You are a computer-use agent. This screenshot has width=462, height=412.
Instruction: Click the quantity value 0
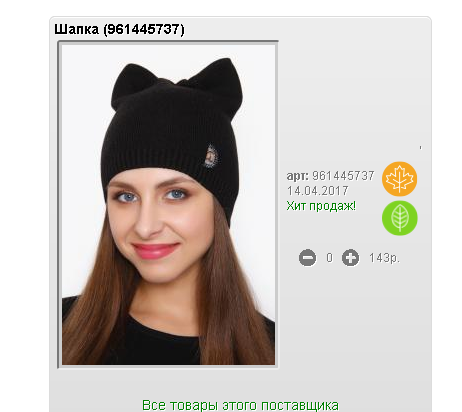point(329,258)
